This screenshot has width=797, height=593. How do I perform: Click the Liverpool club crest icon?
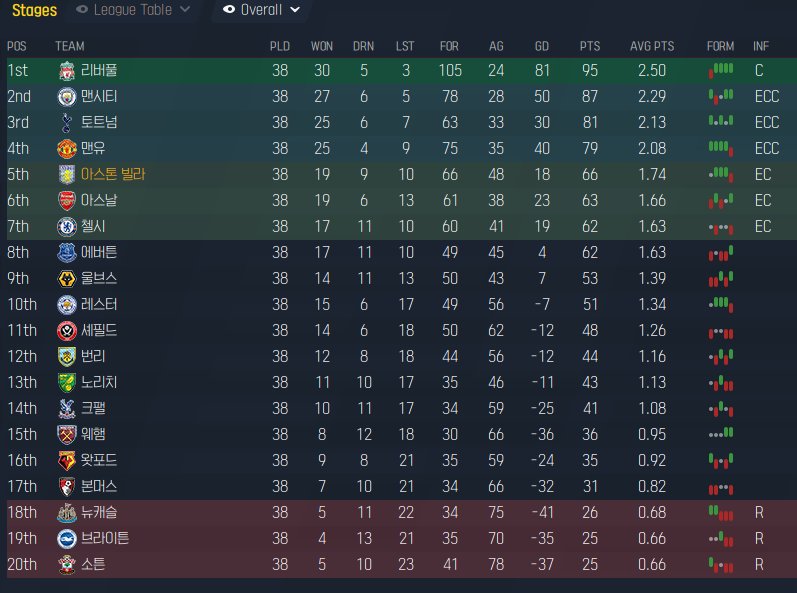coord(67,71)
